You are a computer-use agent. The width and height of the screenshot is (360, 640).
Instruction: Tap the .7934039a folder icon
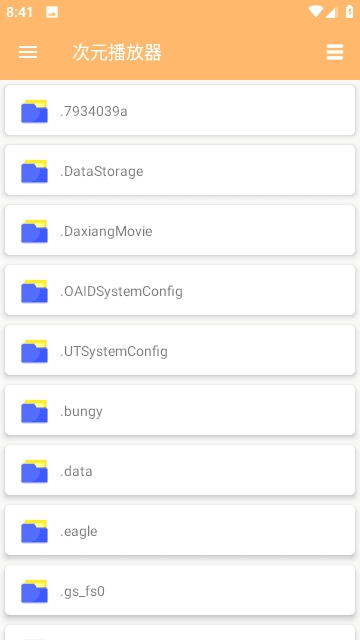(34, 111)
